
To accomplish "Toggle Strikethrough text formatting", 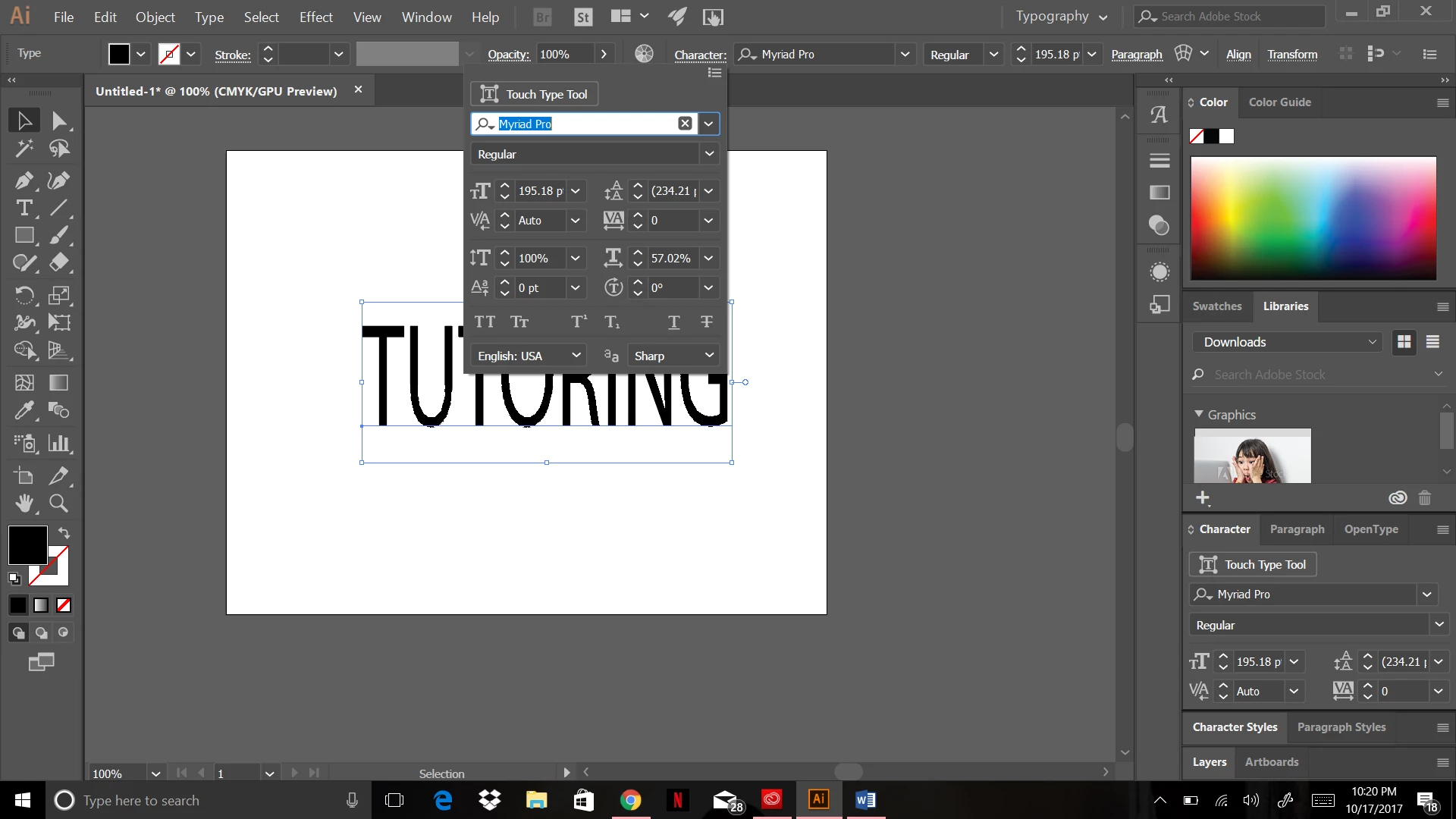I will click(x=706, y=322).
